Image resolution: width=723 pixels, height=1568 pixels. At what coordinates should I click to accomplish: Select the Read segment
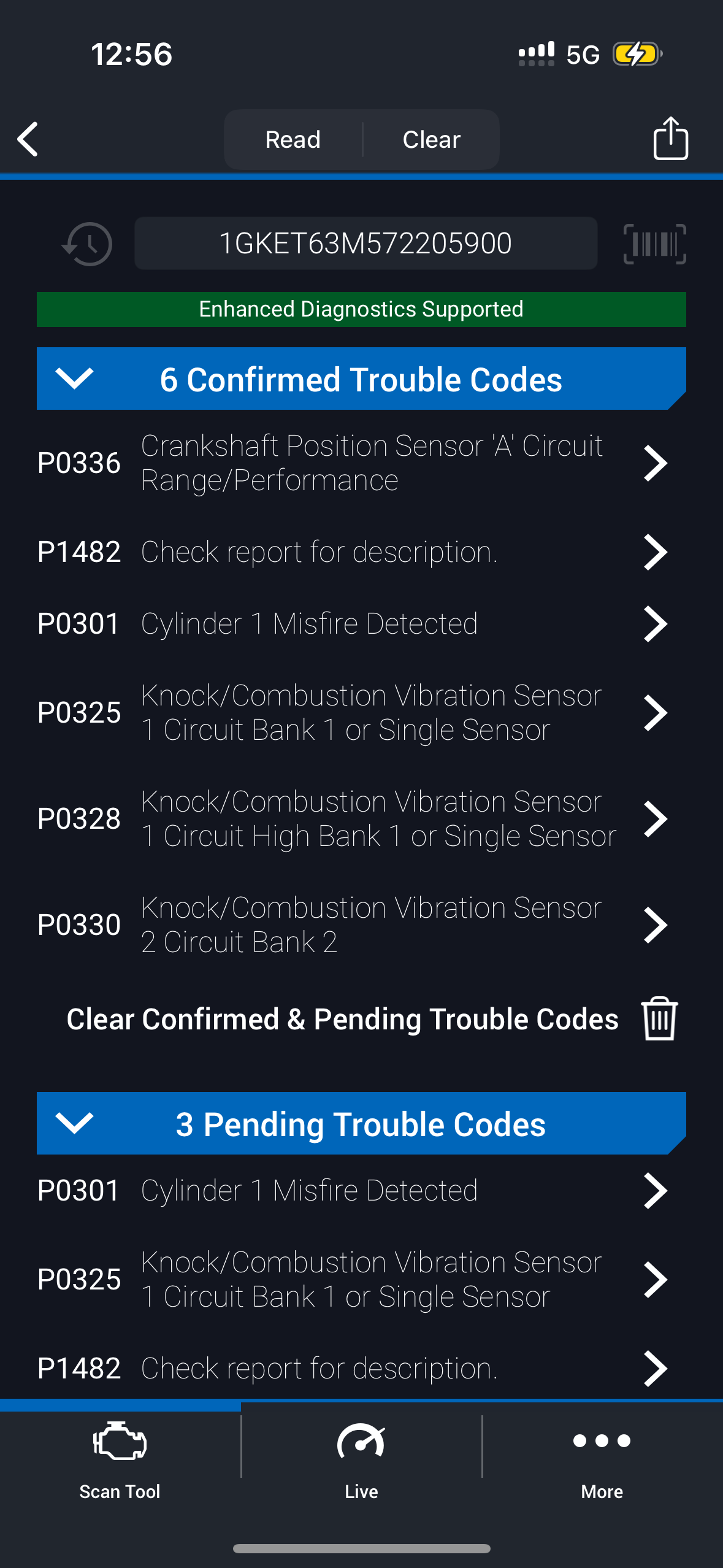pyautogui.click(x=293, y=140)
